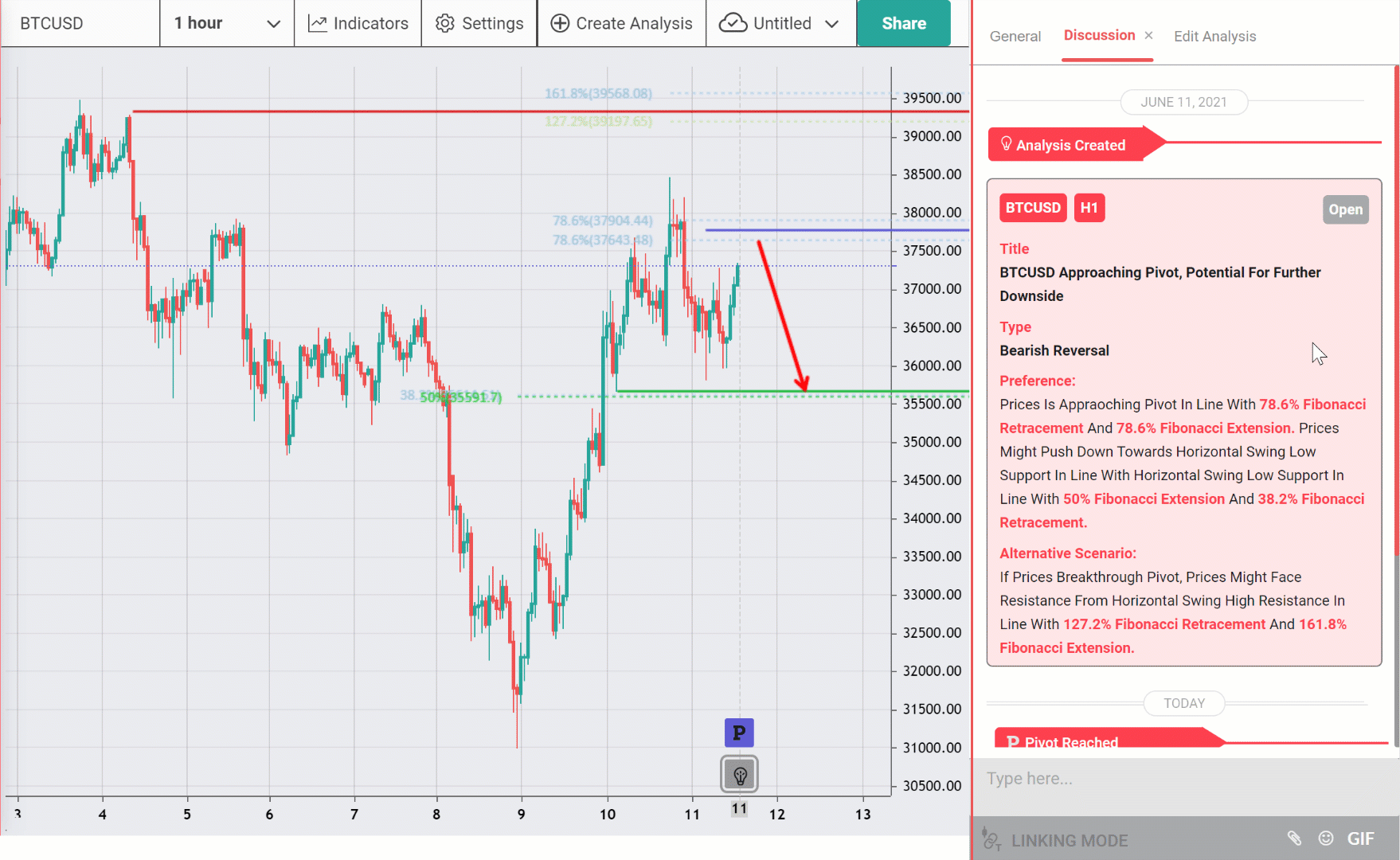Viewport: 1400px width, 860px height.
Task: Click the H1 timeframe tag
Action: click(1089, 208)
